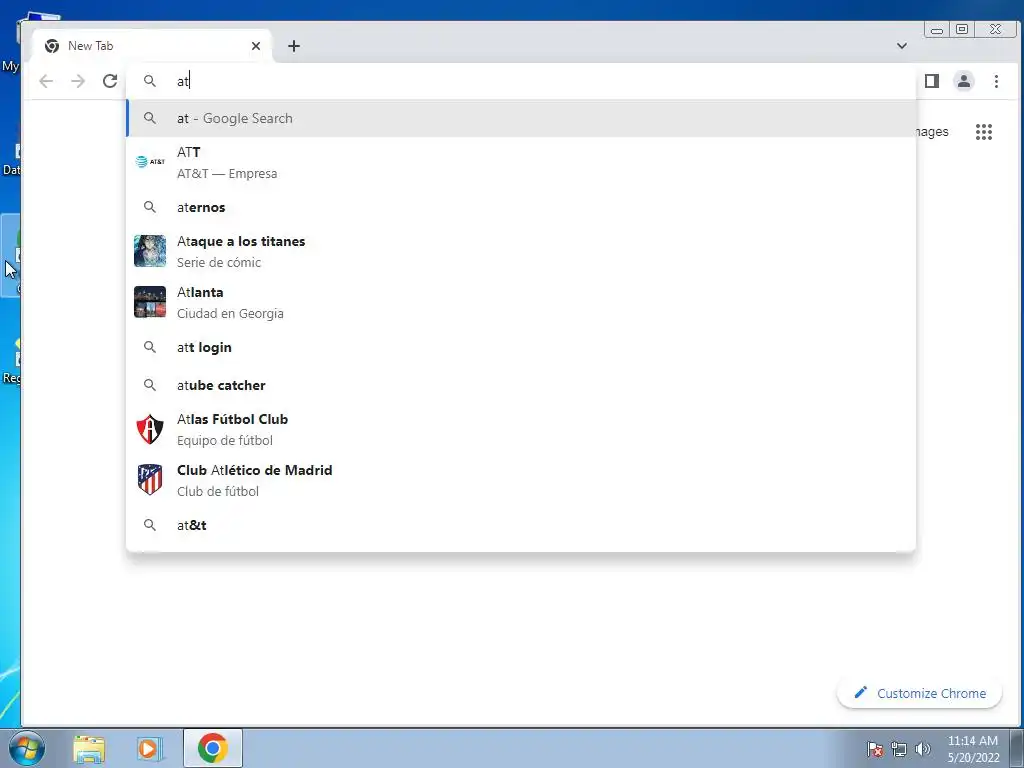Open the volume speaker tray icon
1024x768 pixels.
point(923,749)
